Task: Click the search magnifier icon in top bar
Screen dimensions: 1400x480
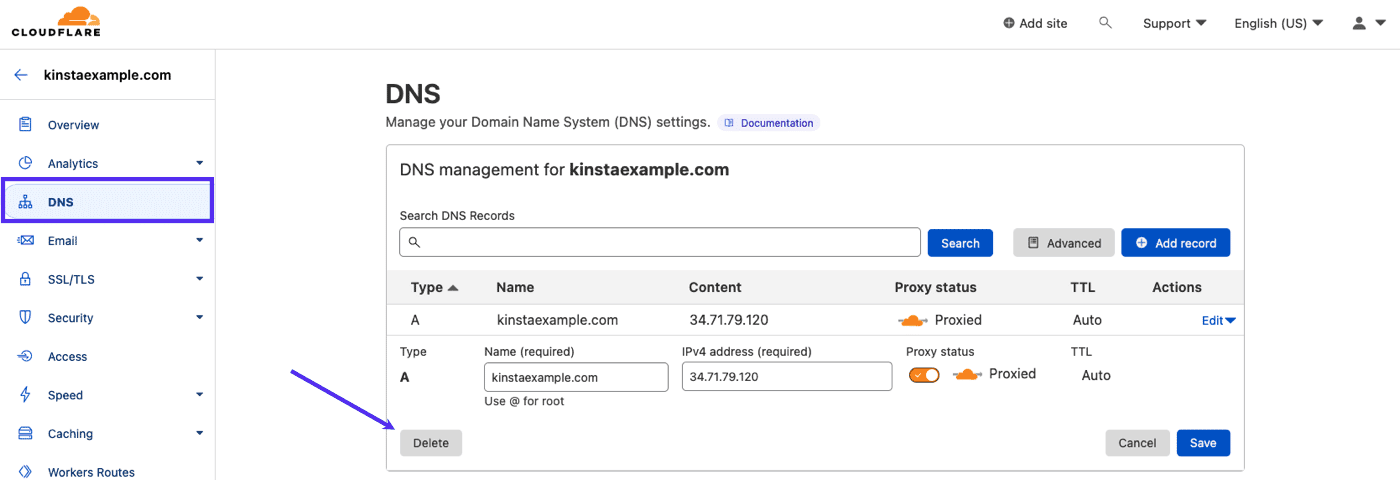Action: click(x=1105, y=22)
